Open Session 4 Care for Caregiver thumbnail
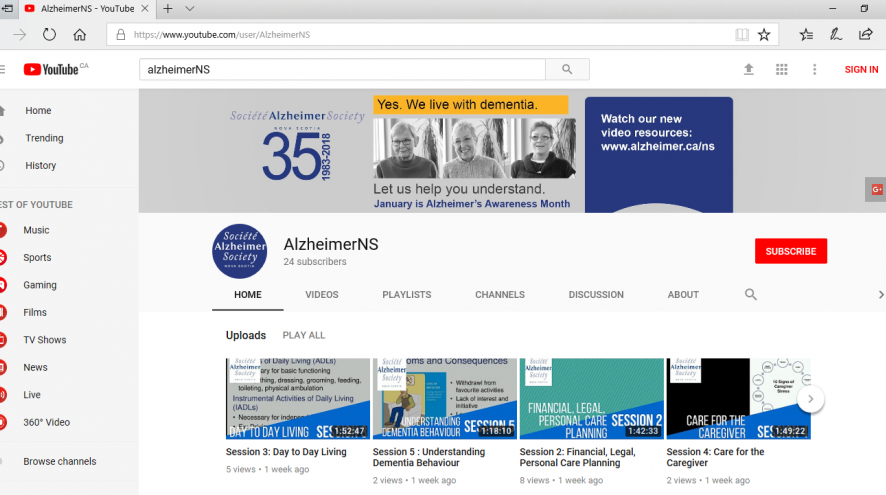The height and width of the screenshot is (495, 886). pos(739,398)
